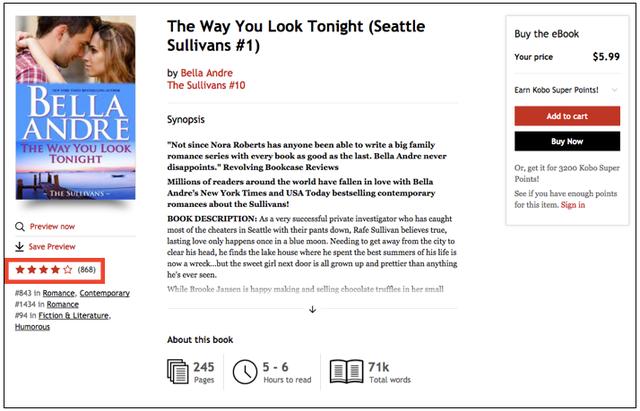Open the Contemporary category link
The width and height of the screenshot is (640, 411).
pyautogui.click(x=104, y=293)
